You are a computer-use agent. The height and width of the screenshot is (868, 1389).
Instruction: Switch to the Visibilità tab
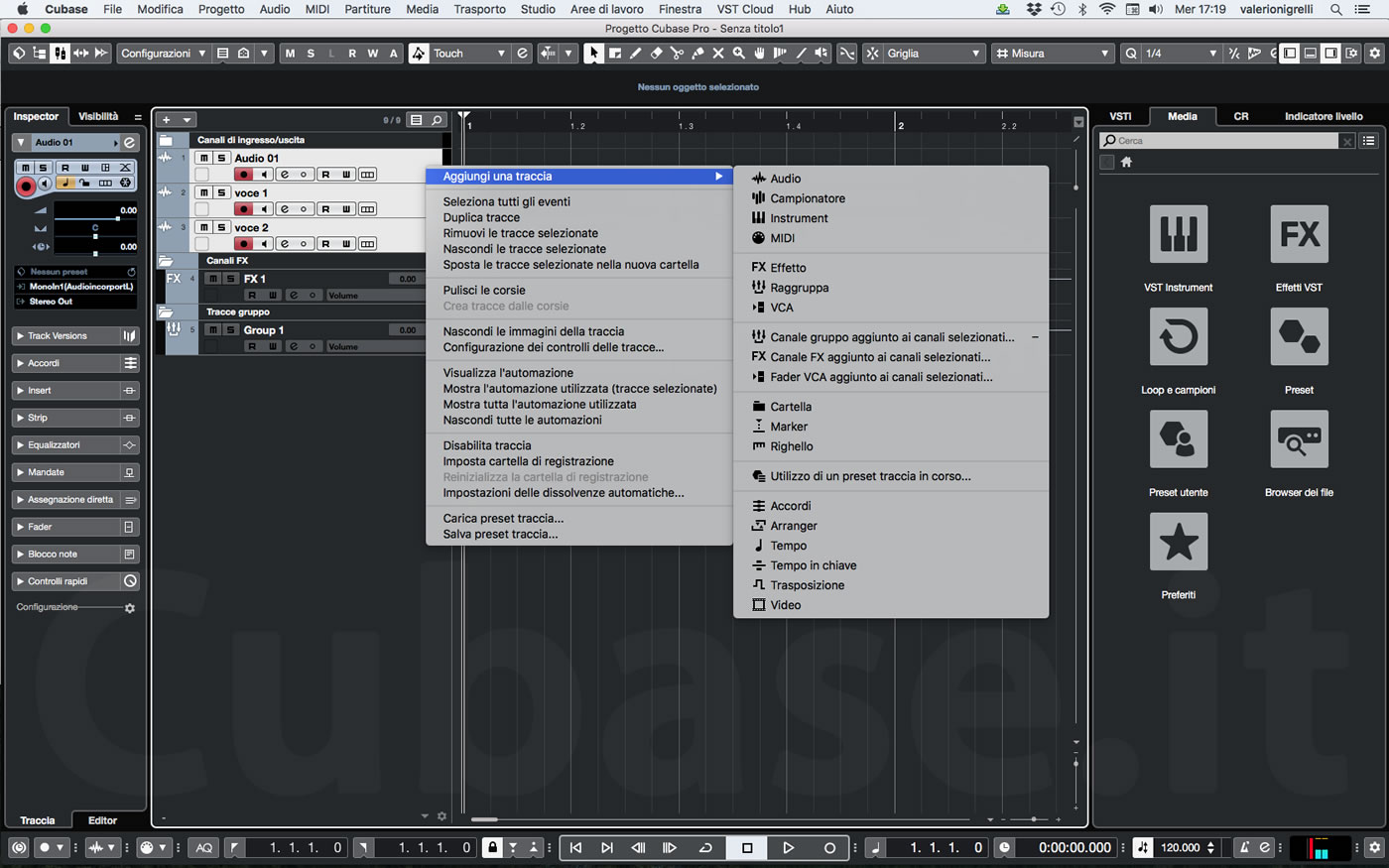point(98,116)
